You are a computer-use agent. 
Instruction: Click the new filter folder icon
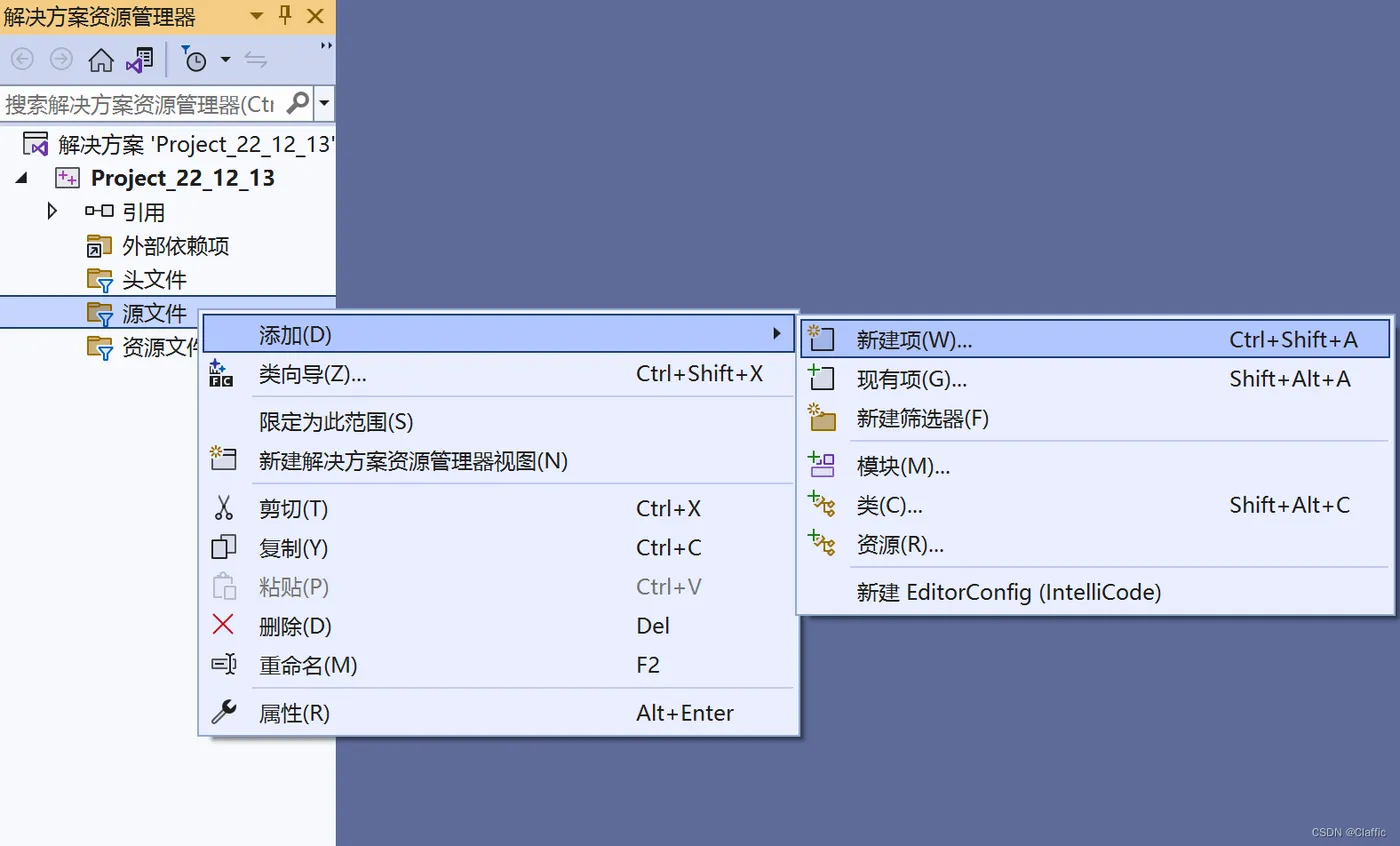[x=821, y=417]
